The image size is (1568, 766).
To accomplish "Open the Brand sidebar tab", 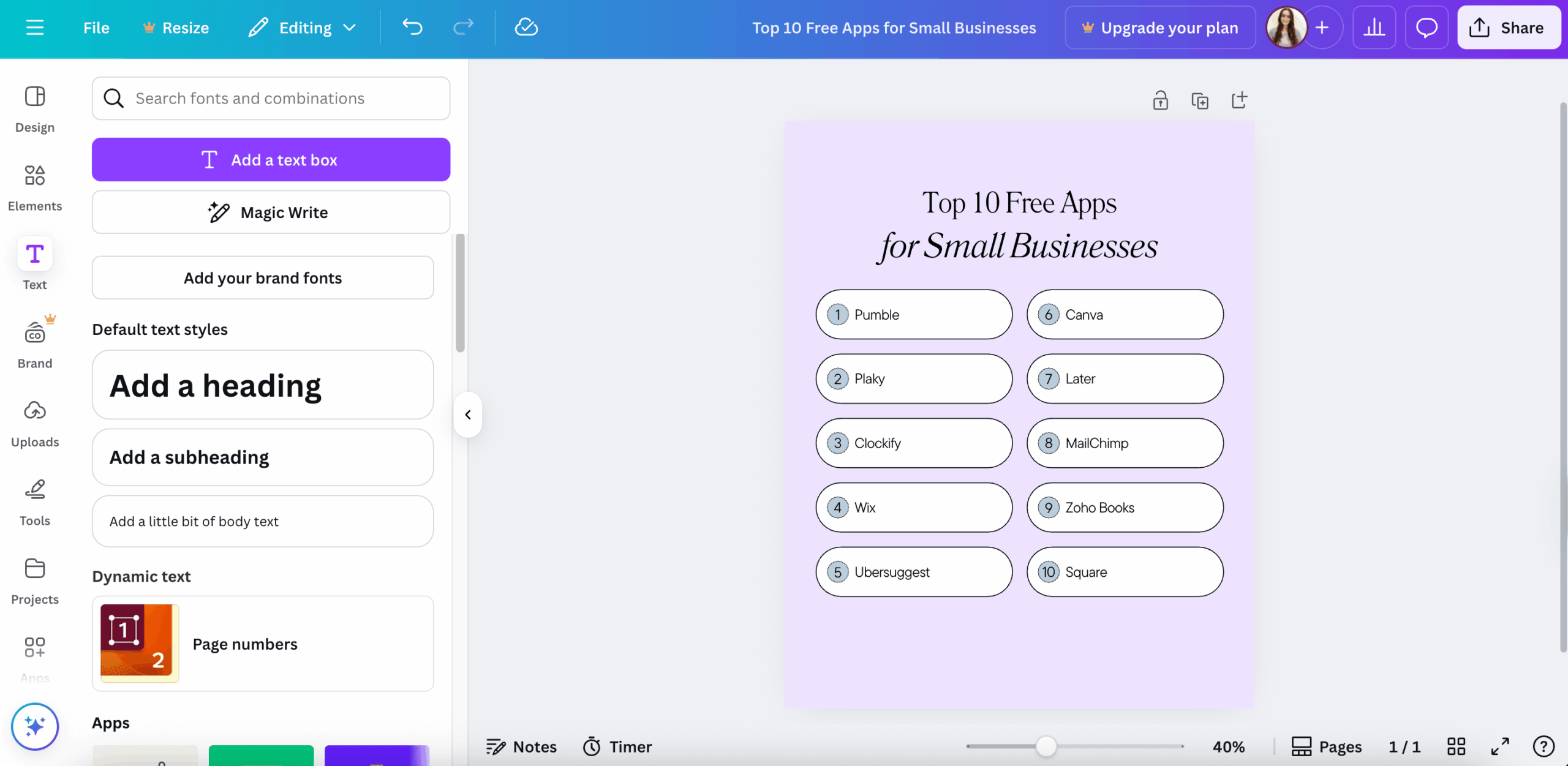I will (x=35, y=344).
